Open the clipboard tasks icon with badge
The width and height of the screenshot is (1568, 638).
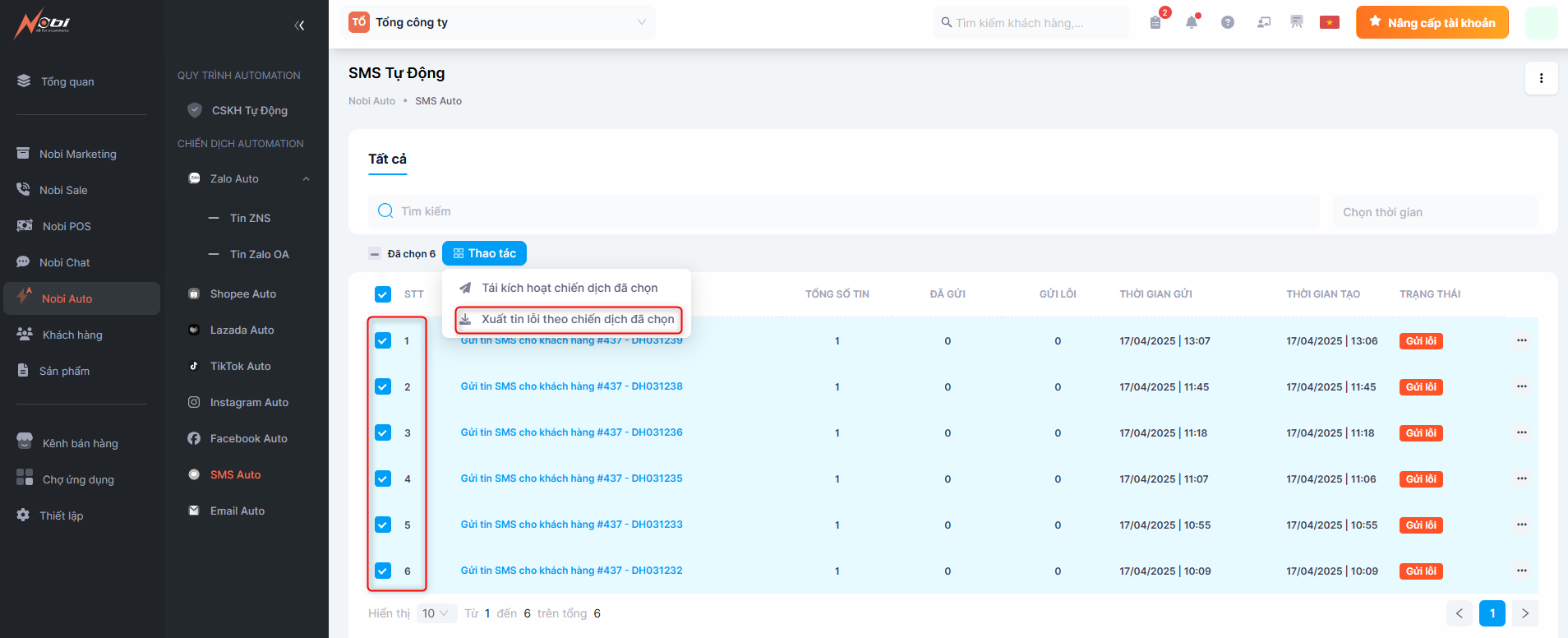1155,23
